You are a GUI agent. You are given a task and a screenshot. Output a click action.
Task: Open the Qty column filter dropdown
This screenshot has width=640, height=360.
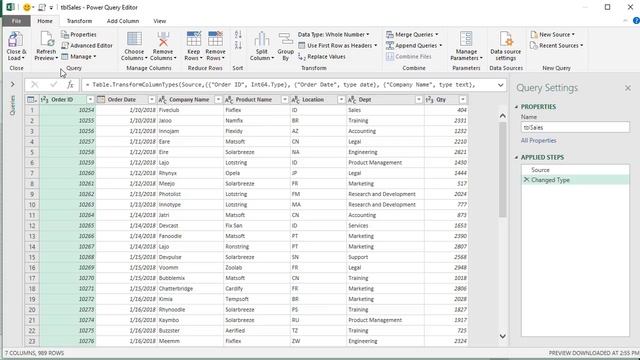[463, 100]
